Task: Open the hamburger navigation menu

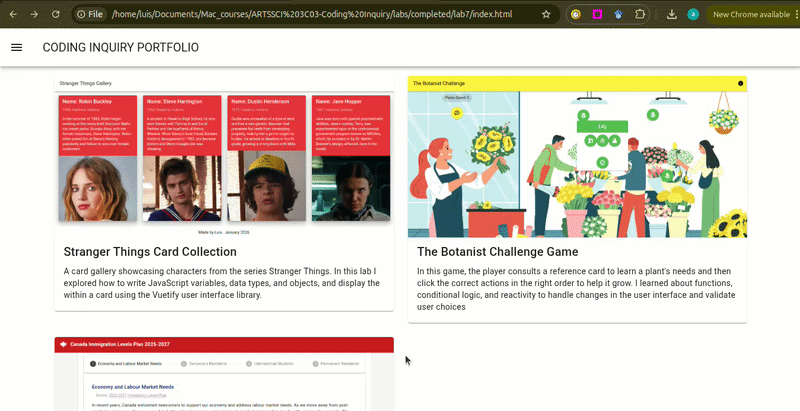Action: click(16, 47)
